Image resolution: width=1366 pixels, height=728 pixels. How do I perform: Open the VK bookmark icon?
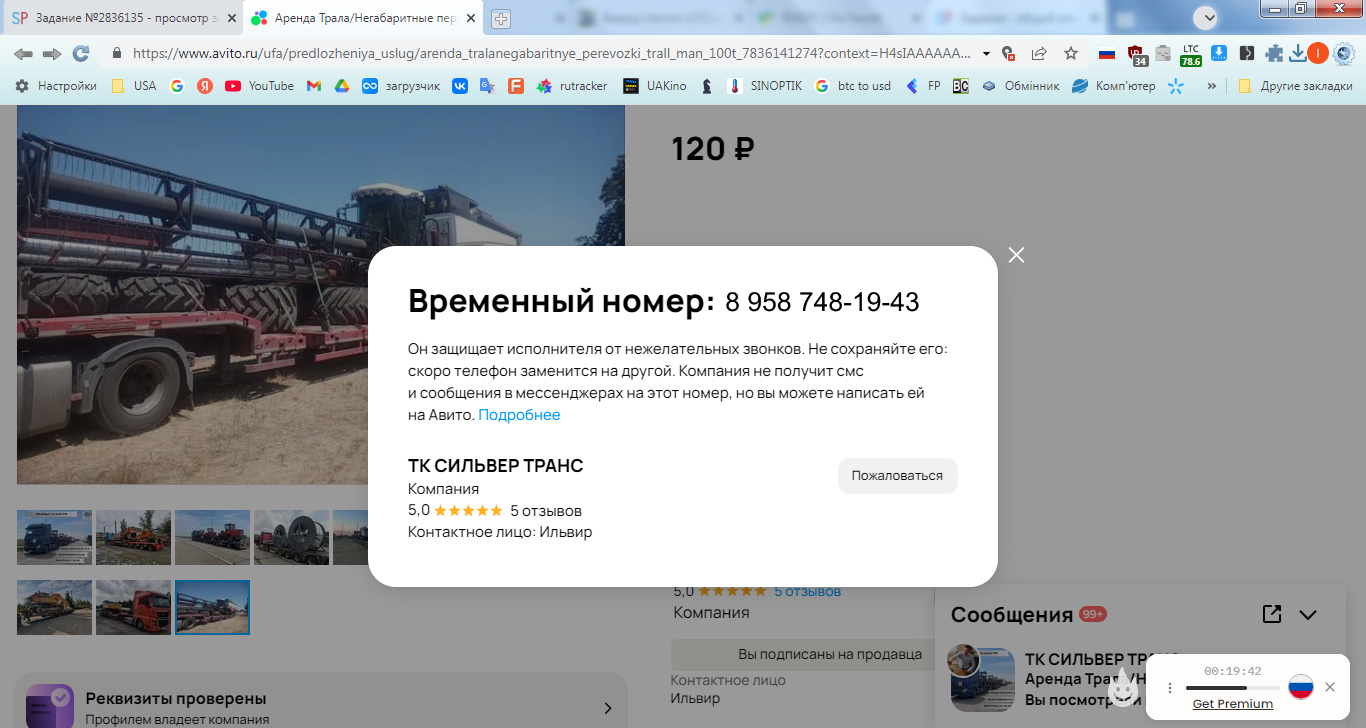pyautogui.click(x=460, y=86)
